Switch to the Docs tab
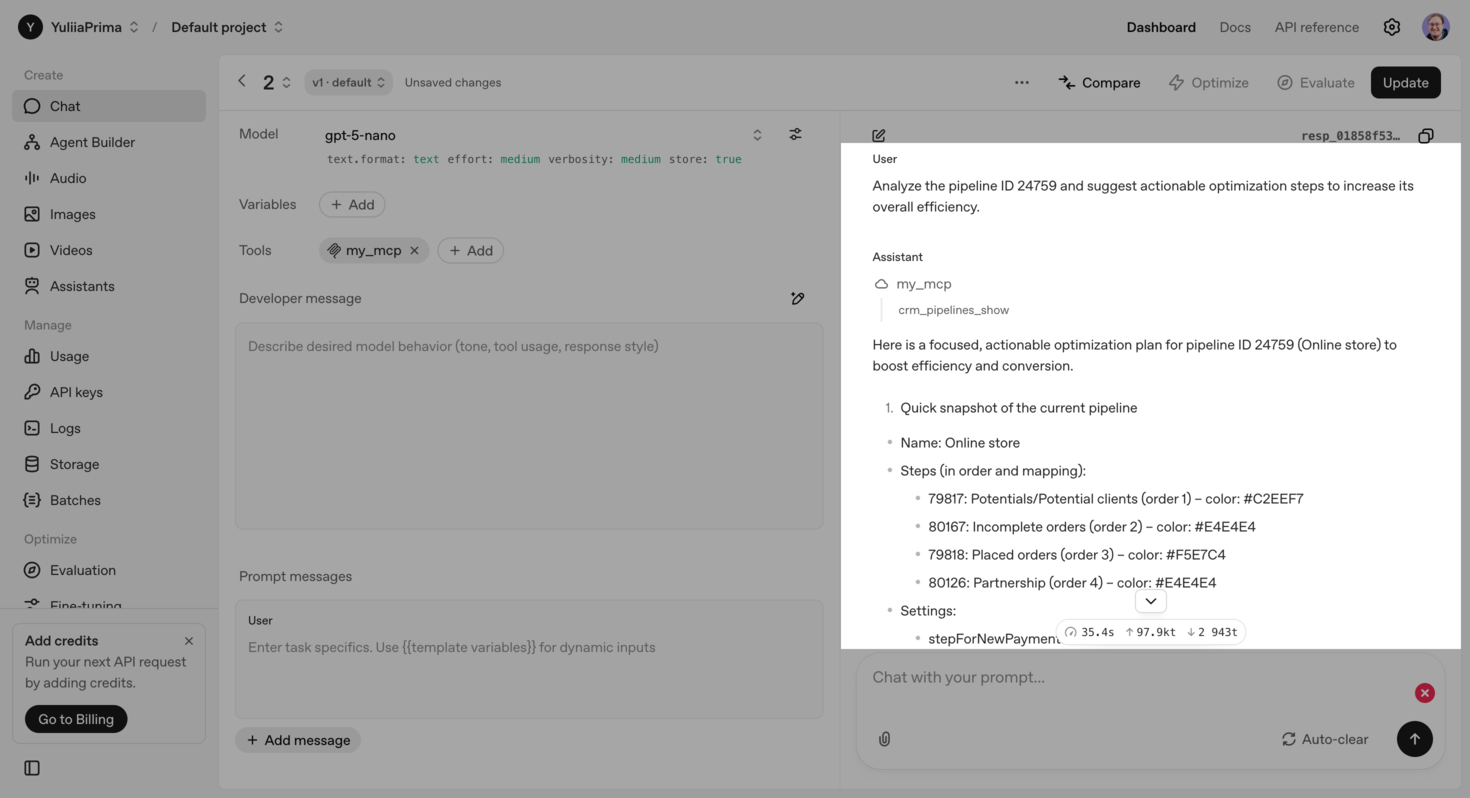The image size is (1470, 798). click(x=1235, y=27)
